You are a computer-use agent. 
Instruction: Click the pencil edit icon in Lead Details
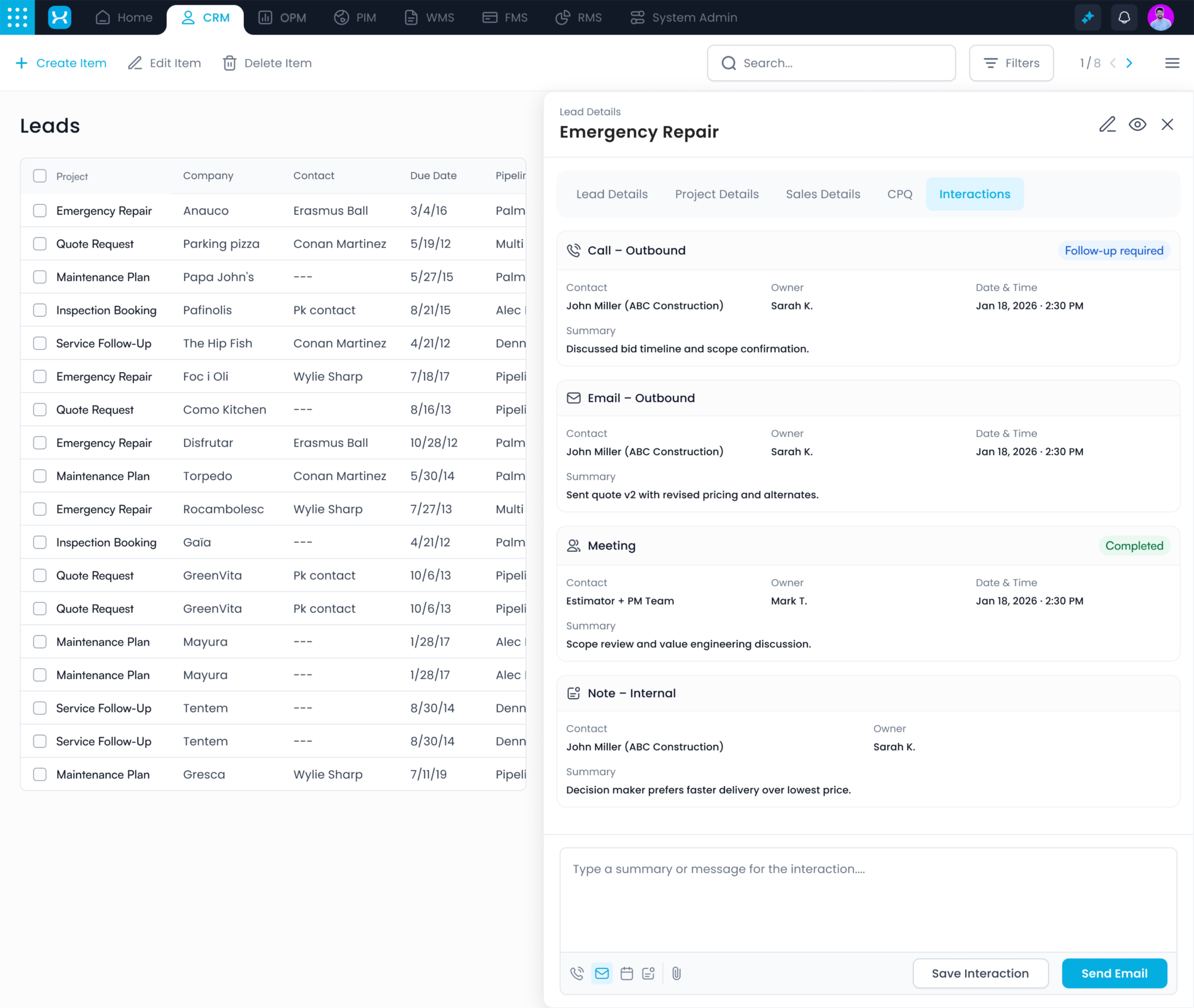pos(1107,125)
